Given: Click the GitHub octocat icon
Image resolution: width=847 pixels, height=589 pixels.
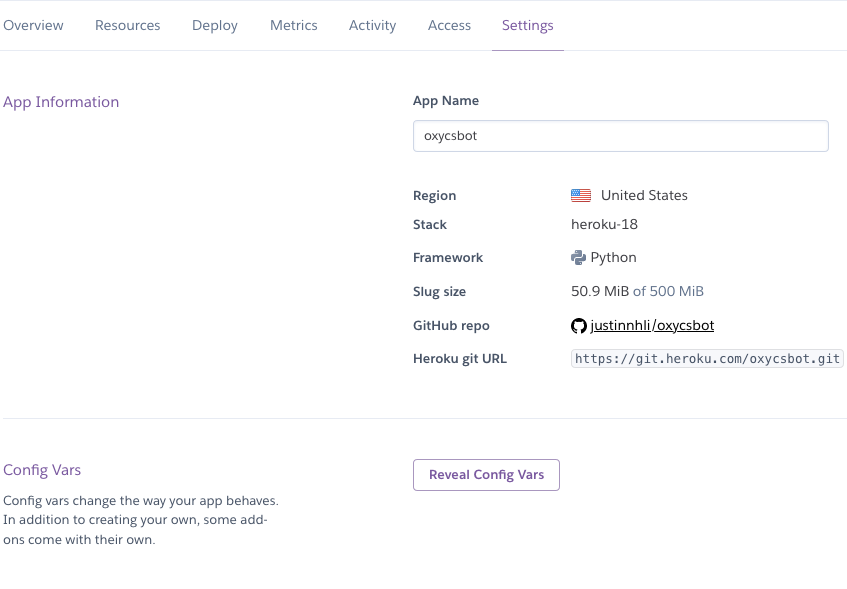Looking at the screenshot, I should 579,326.
